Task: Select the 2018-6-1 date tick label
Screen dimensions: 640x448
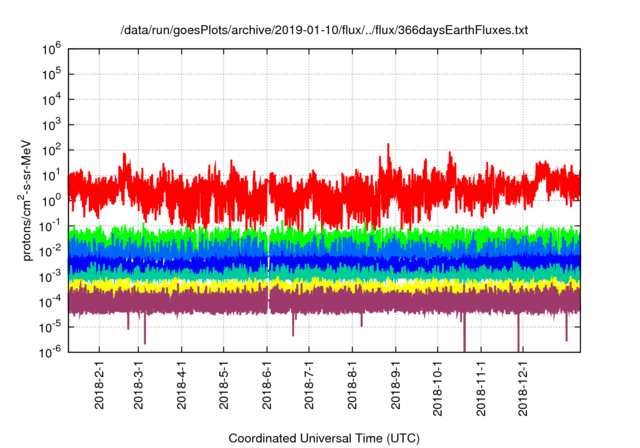Action: (267, 388)
